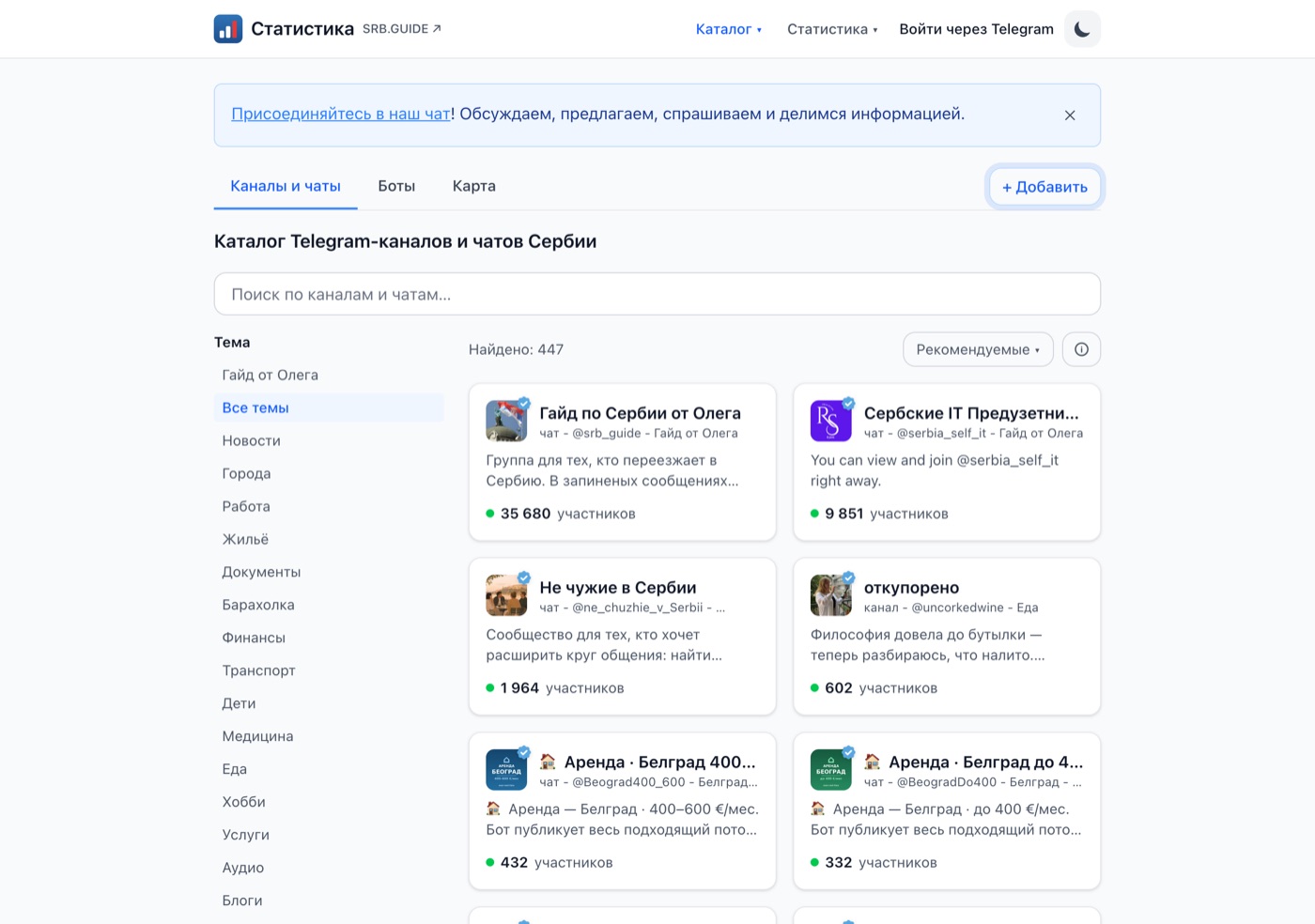Log in via Войти через Telegram
1315x924 pixels.
click(x=977, y=29)
